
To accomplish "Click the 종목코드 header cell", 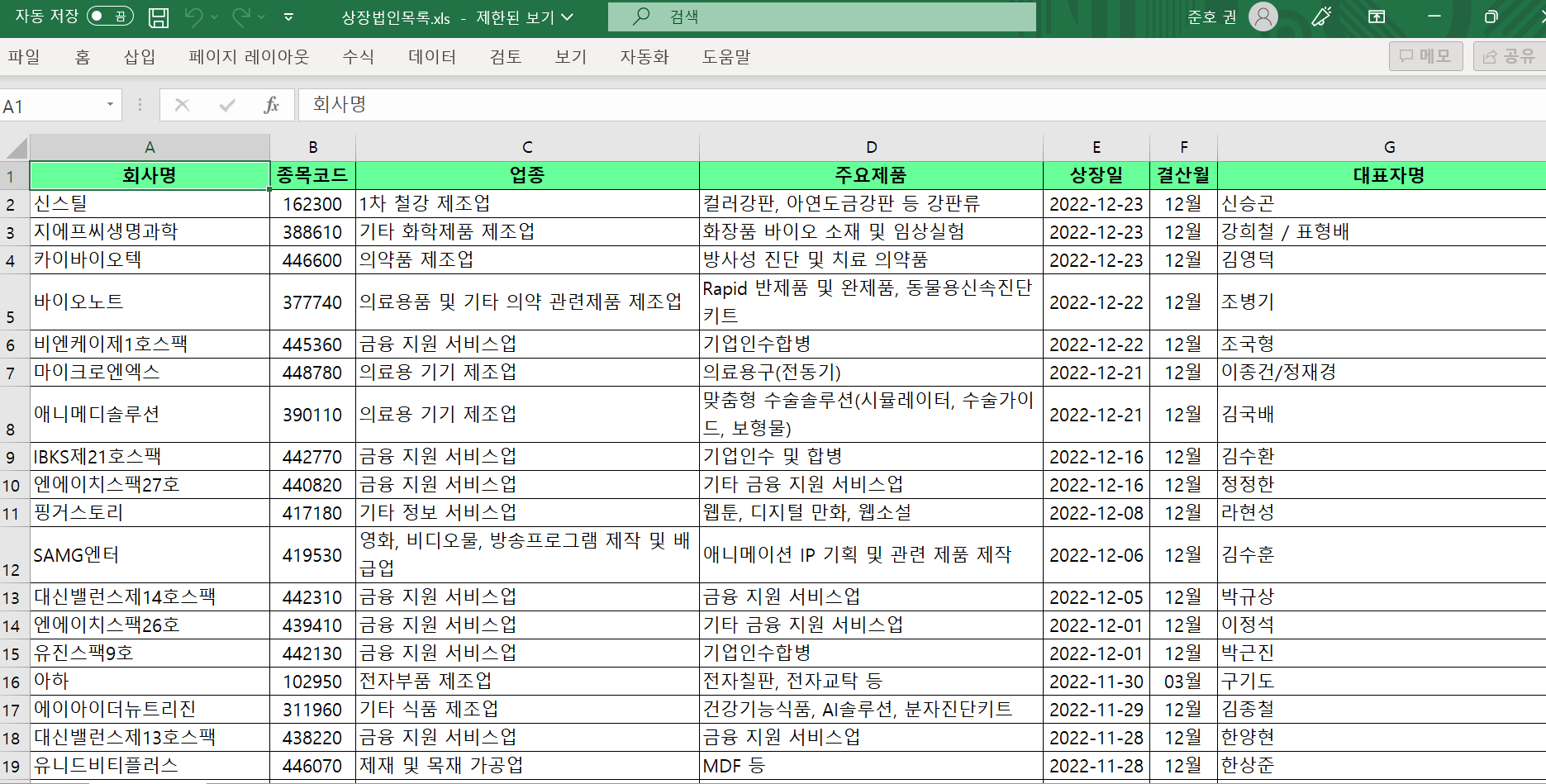I will coord(312,175).
